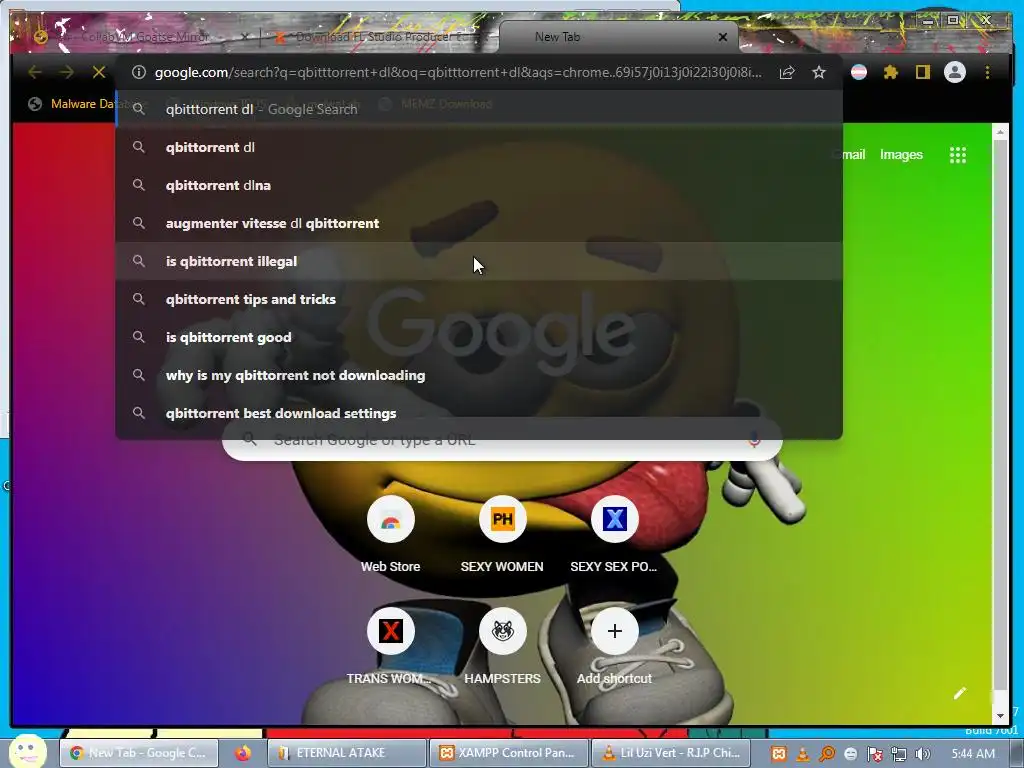Select 'is qbittorrent illegal' suggestion
The height and width of the screenshot is (768, 1024).
pyautogui.click(x=479, y=261)
